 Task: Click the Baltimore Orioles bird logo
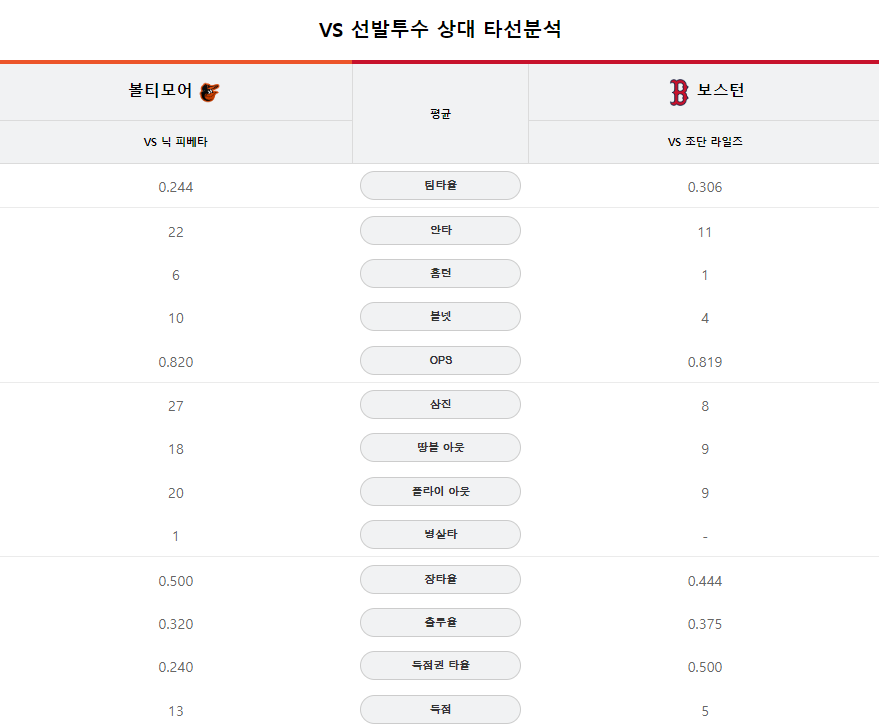(210, 92)
